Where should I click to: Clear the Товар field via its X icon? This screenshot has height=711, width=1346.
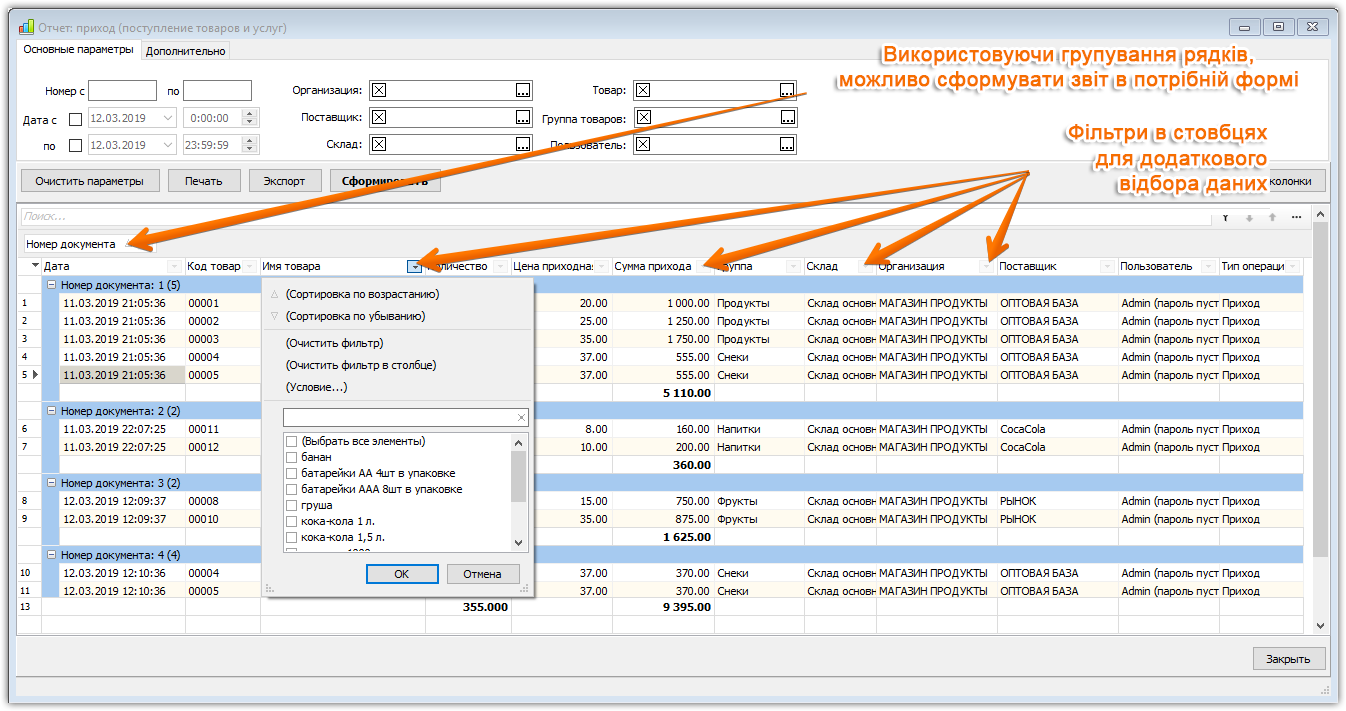643,91
